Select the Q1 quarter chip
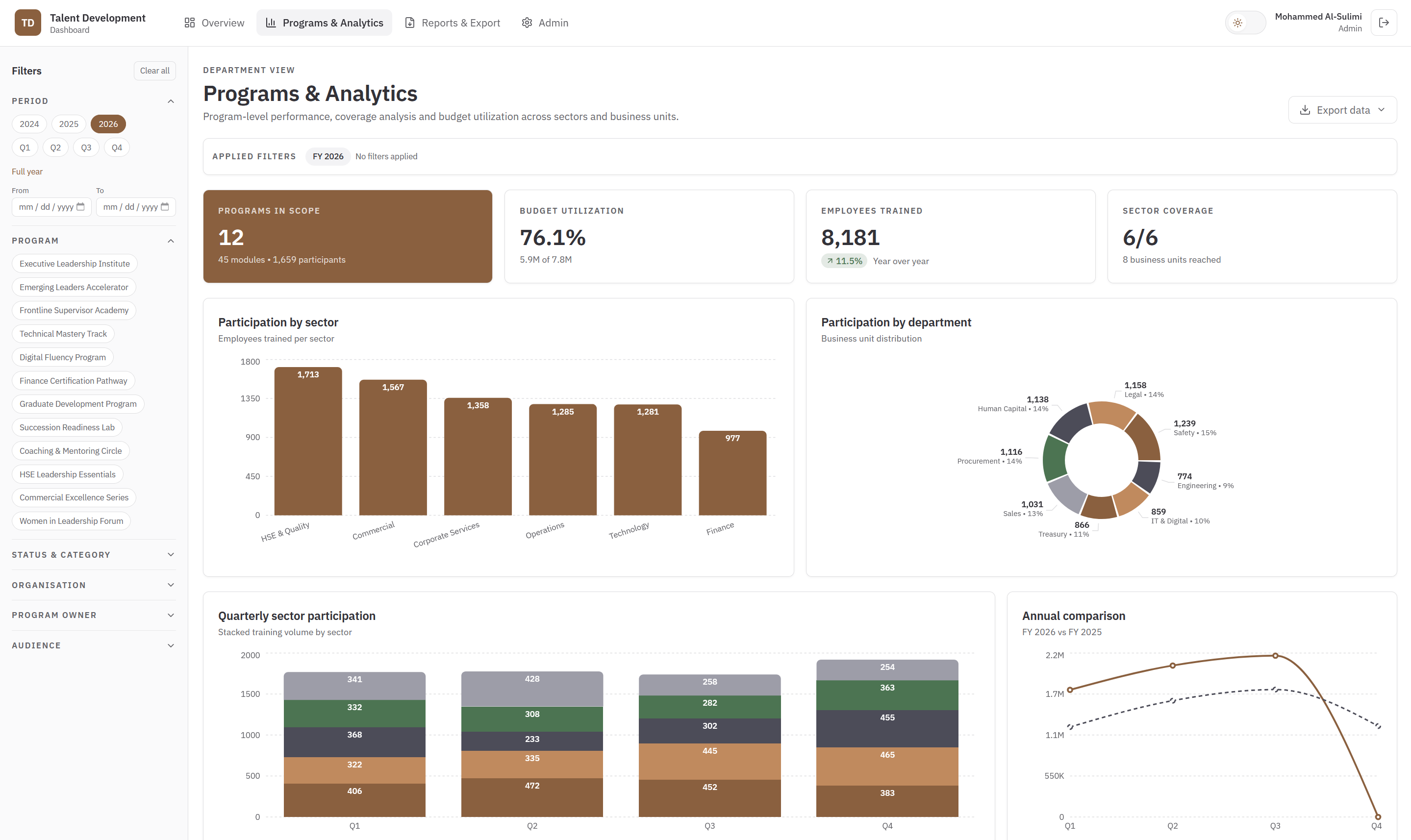 point(25,148)
